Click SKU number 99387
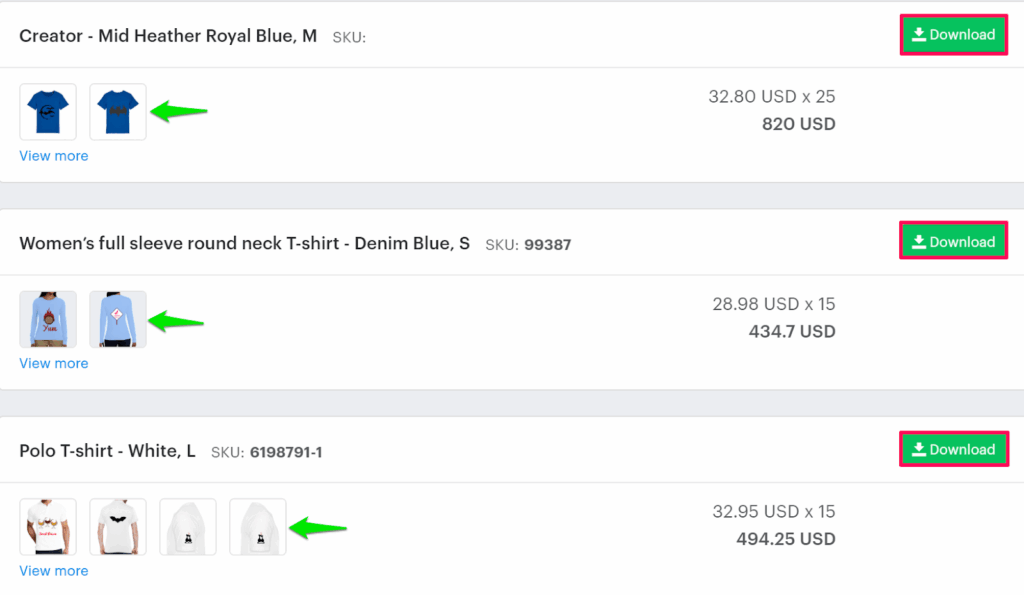The height and width of the screenshot is (595, 1024). coord(548,245)
